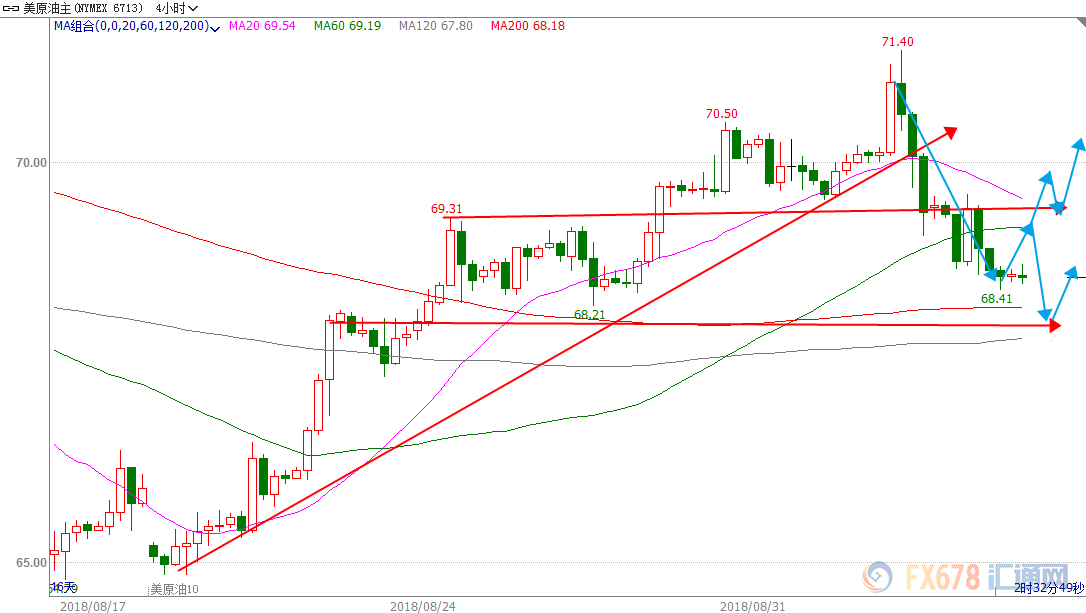The height and width of the screenshot is (613, 1086).
Task: Click the 16天 marker at bottom left
Action: pyautogui.click(x=63, y=586)
